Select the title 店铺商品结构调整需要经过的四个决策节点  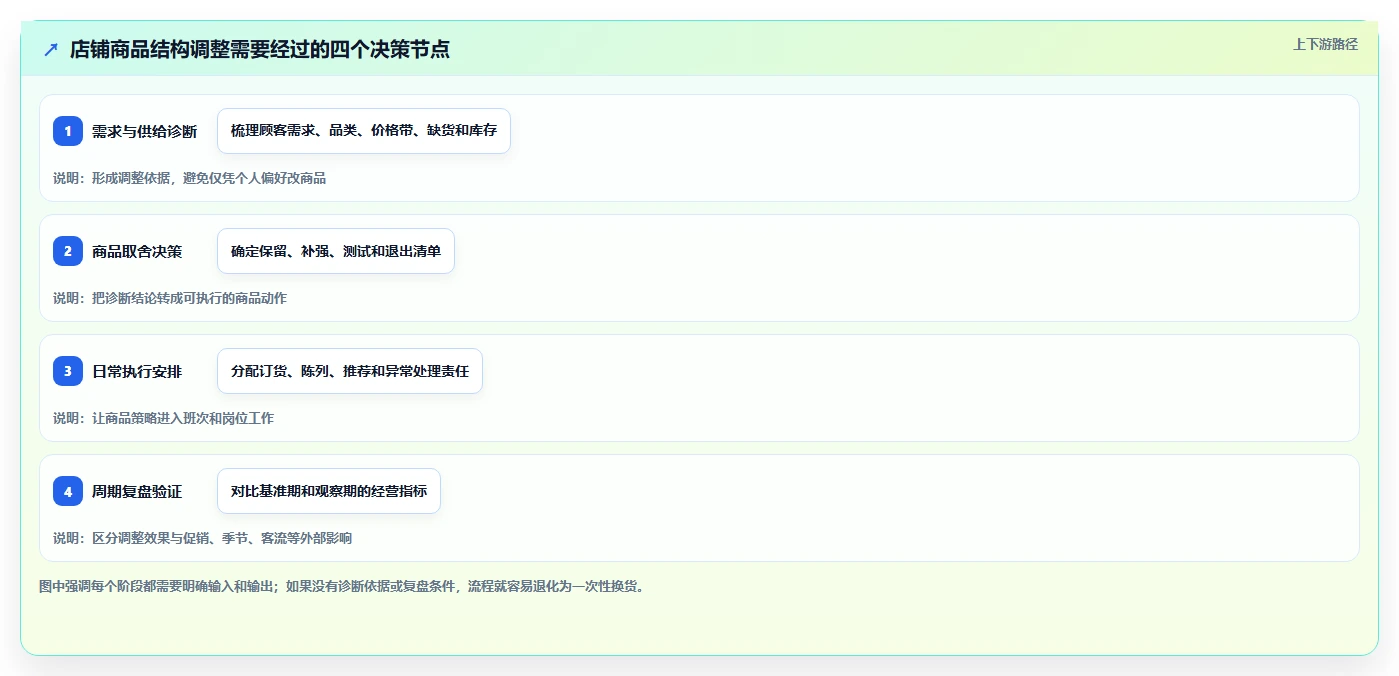pos(260,49)
